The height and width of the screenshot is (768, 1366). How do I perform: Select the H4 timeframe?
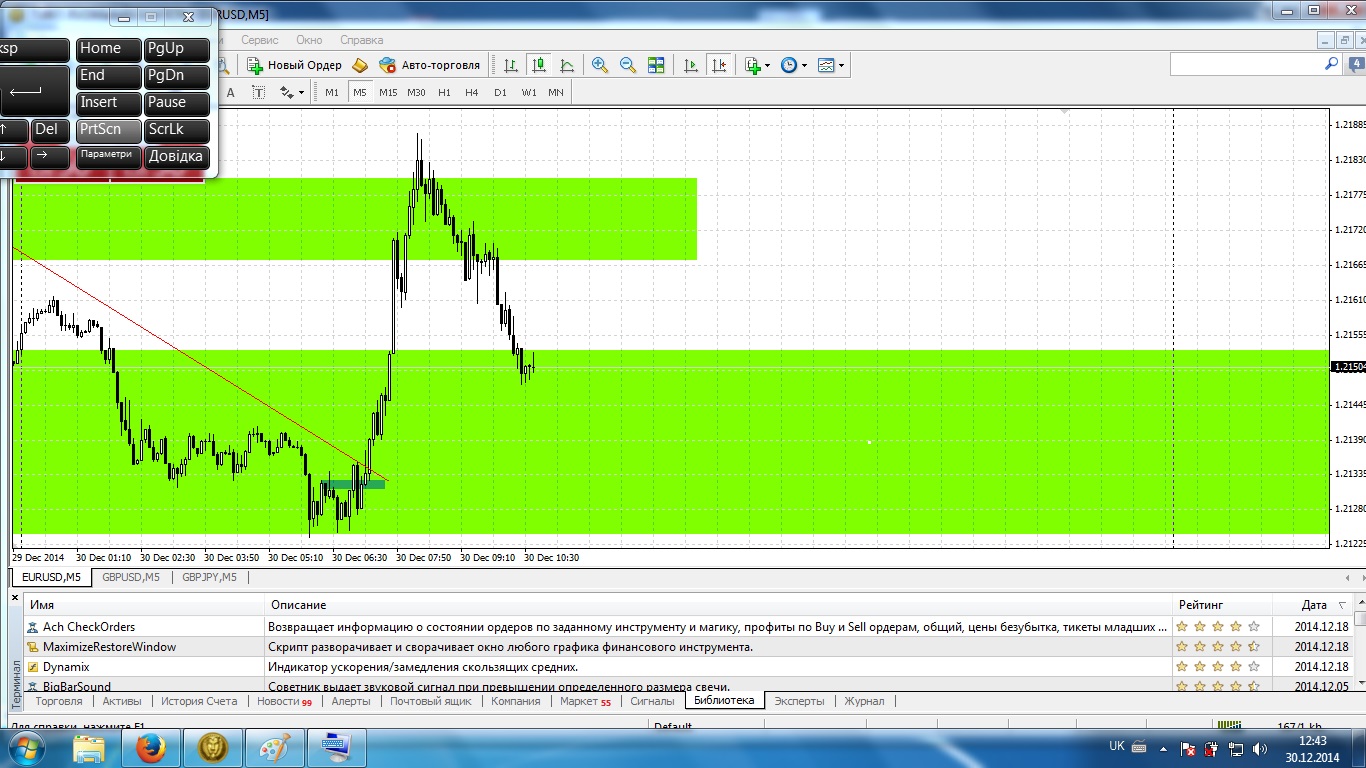click(472, 92)
